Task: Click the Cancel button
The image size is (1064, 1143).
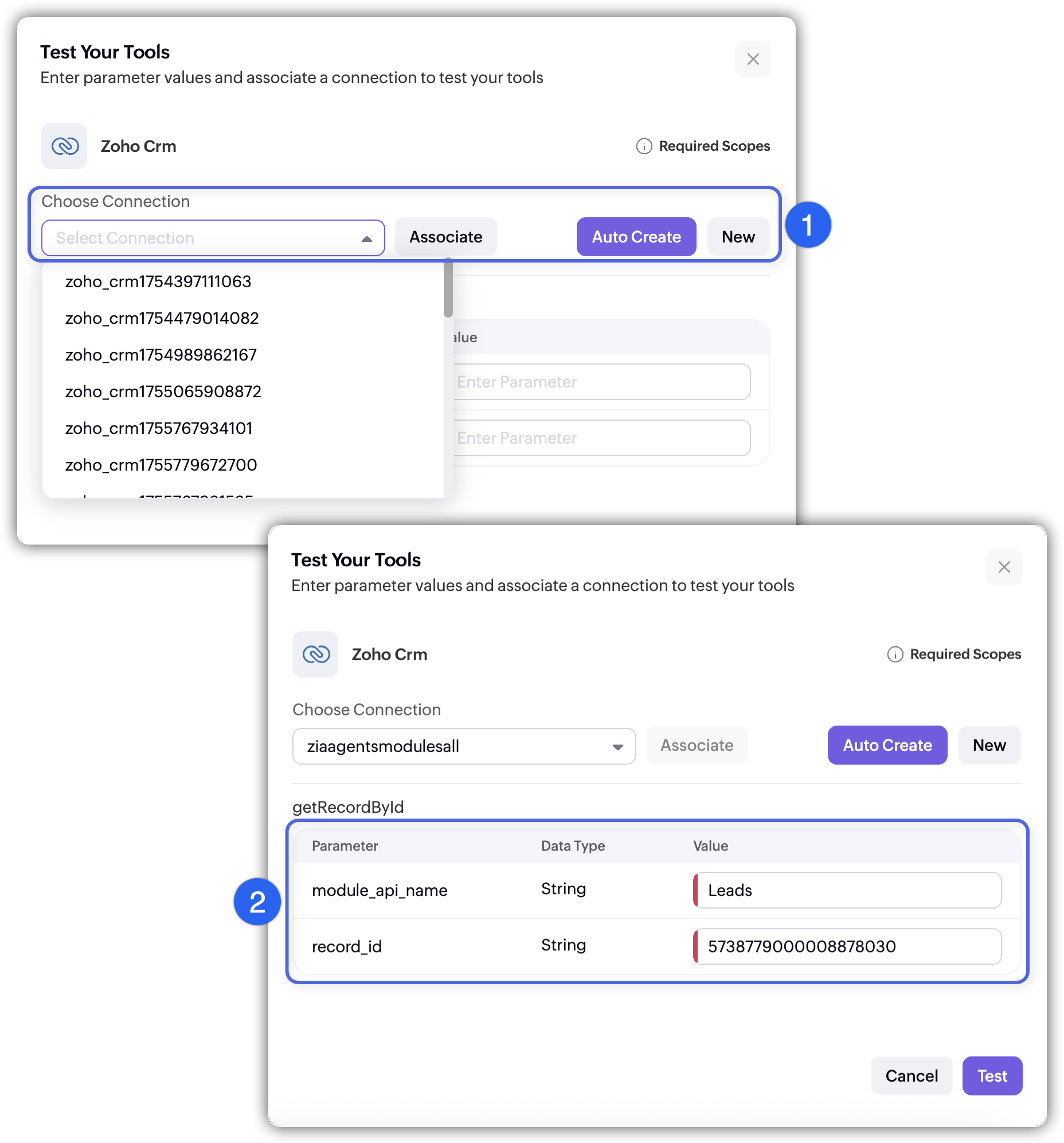Action: click(x=911, y=1076)
